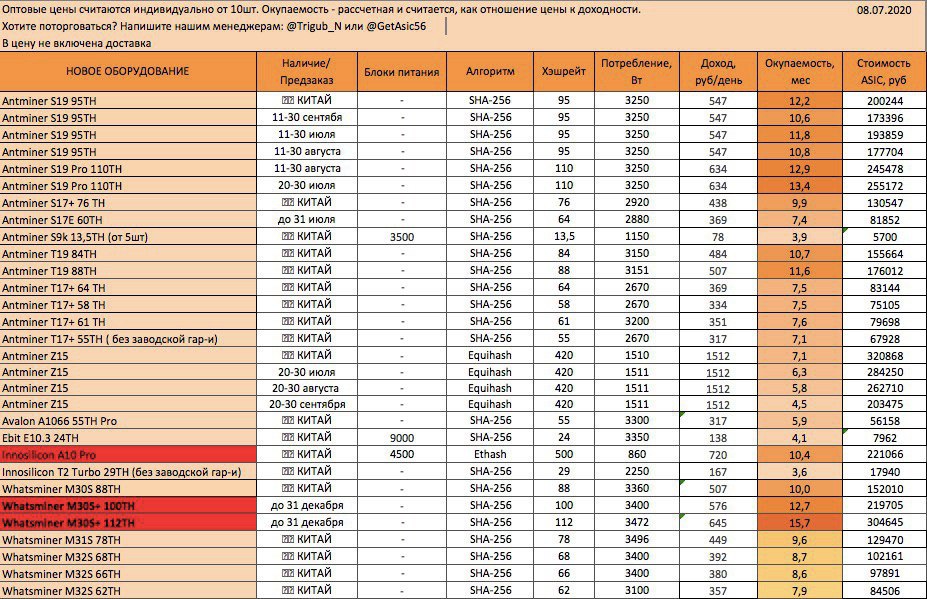
Task: Click the 'Ebit E10.3 24TH' cell
Action: [x=128, y=438]
